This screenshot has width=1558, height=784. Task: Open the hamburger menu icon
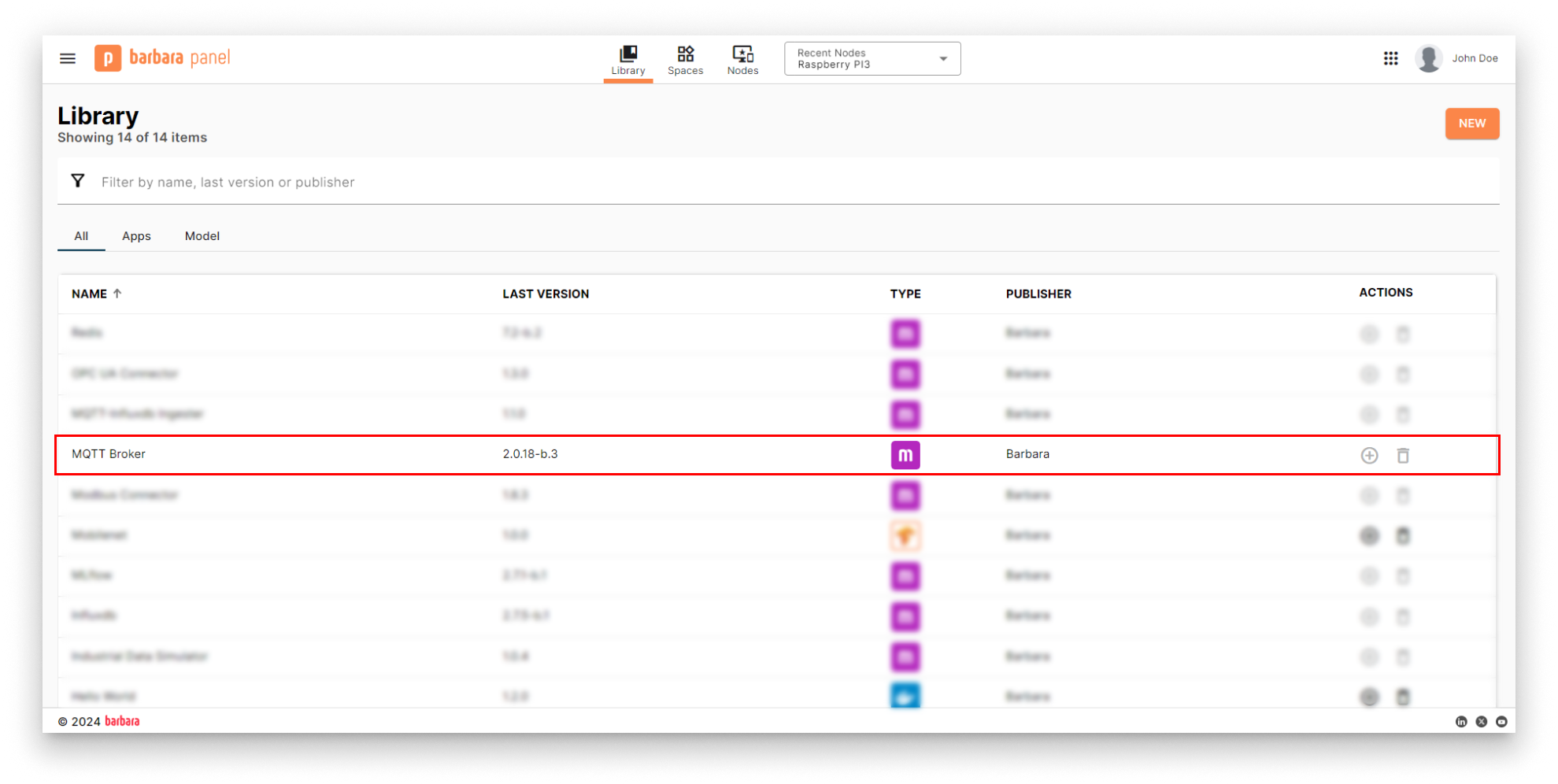pos(68,58)
